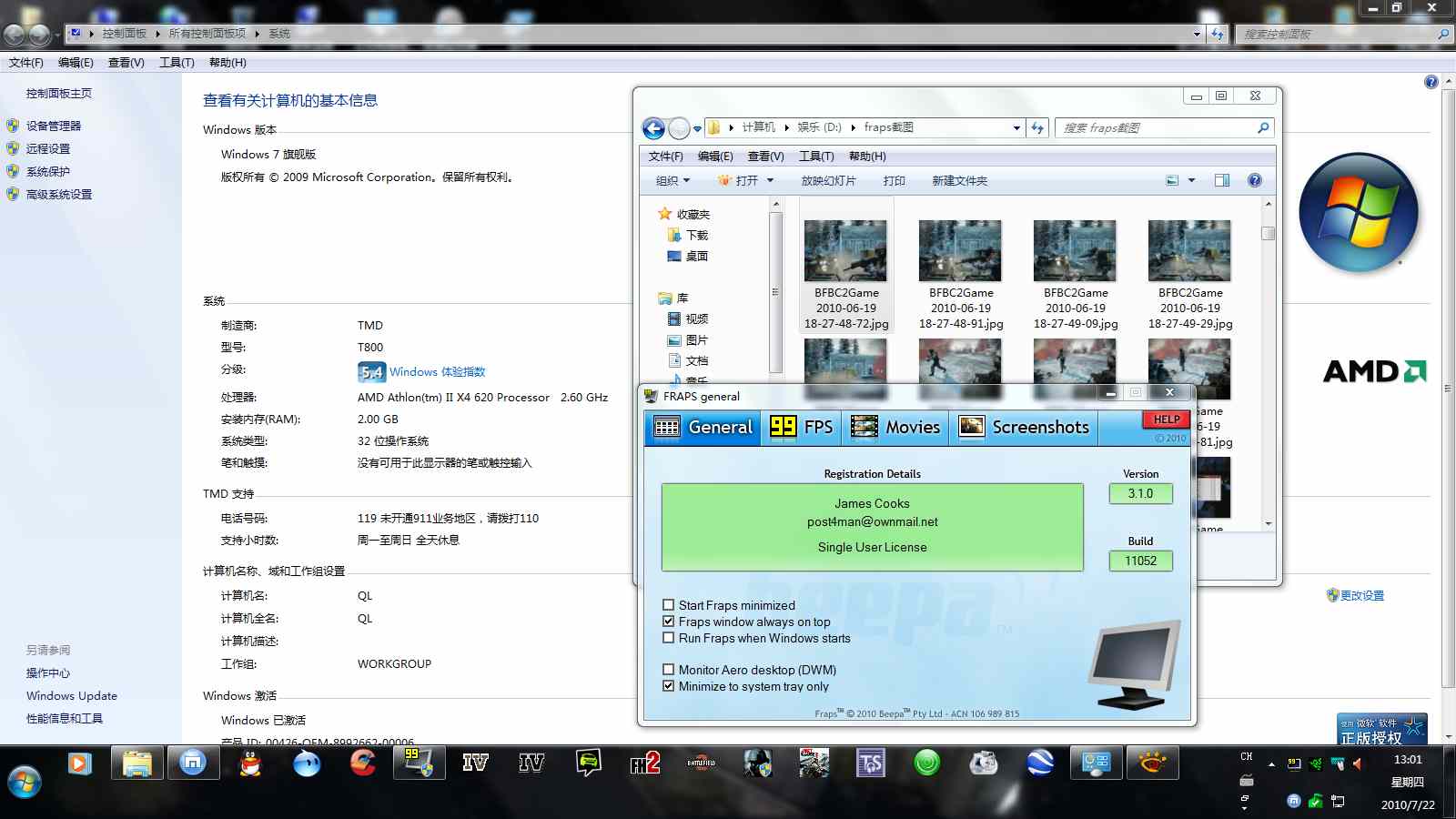Click explorer toolbar help icon
The height and width of the screenshot is (819, 1456).
tap(1255, 181)
